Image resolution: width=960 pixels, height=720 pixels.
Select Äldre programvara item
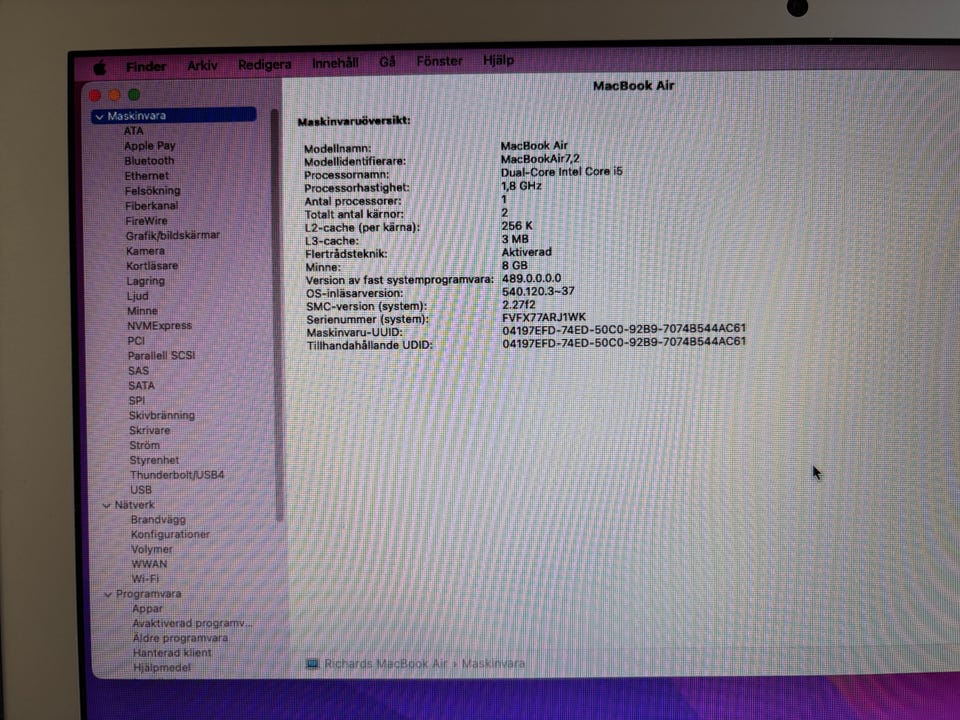(180, 638)
